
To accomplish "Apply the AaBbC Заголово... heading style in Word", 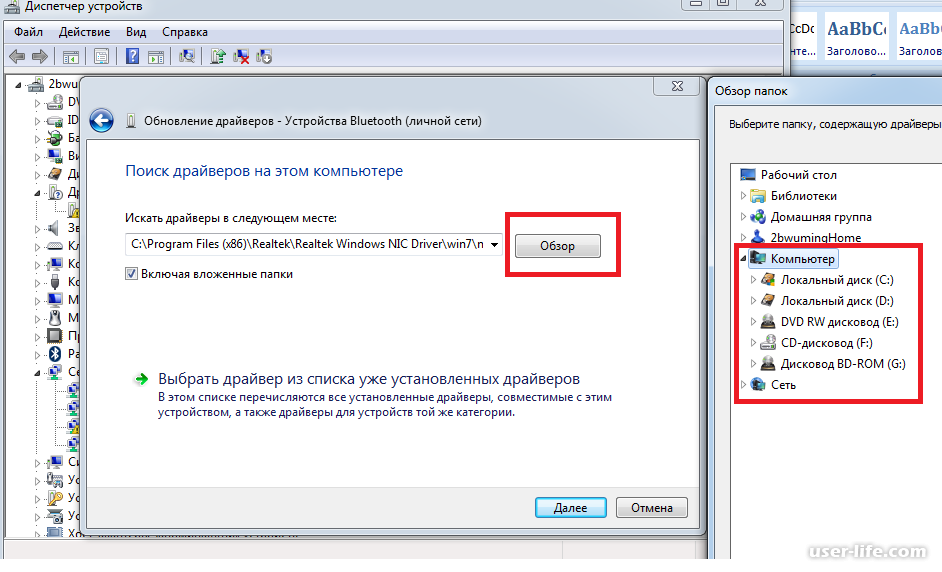I will coord(856,37).
